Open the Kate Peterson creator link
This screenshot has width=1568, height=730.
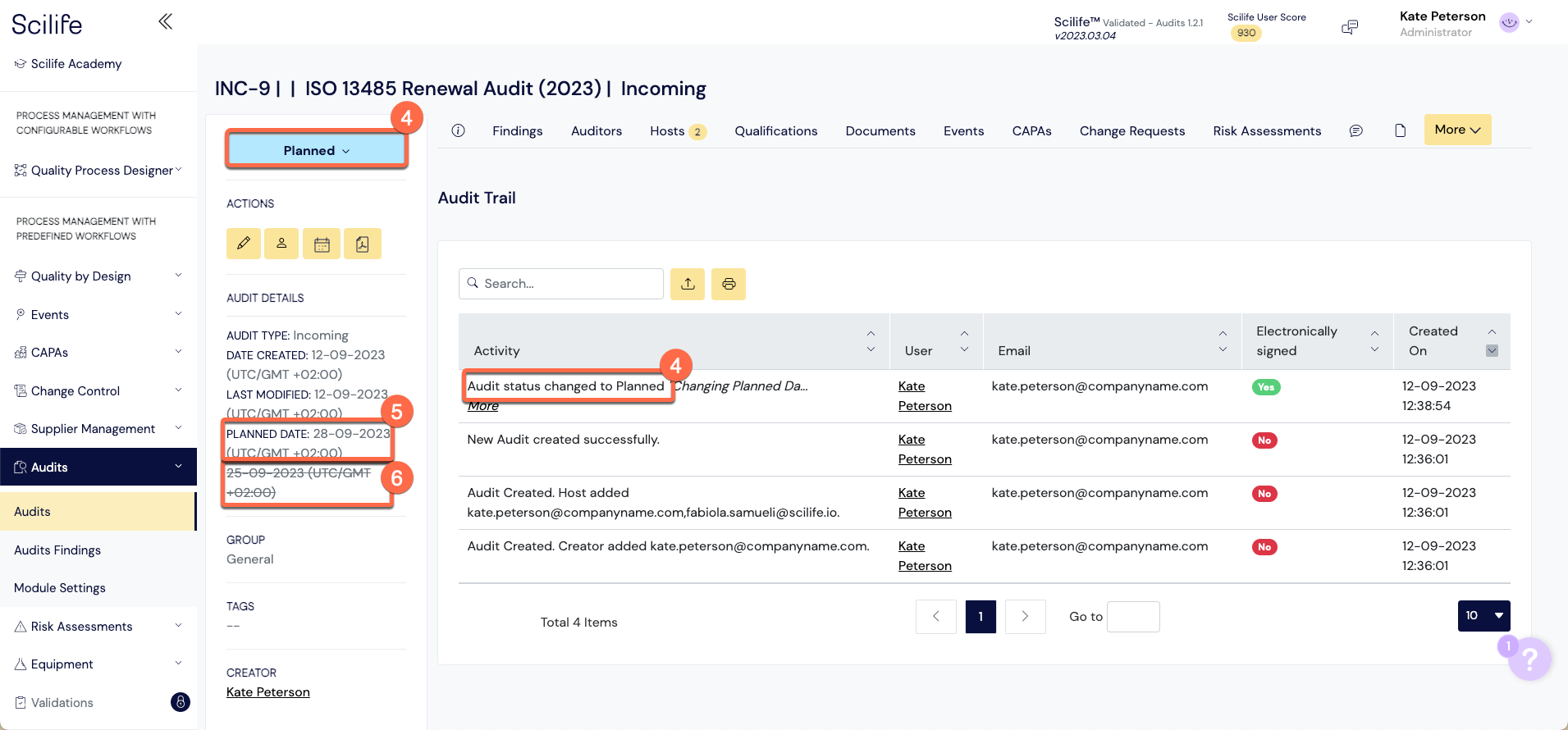tap(268, 692)
